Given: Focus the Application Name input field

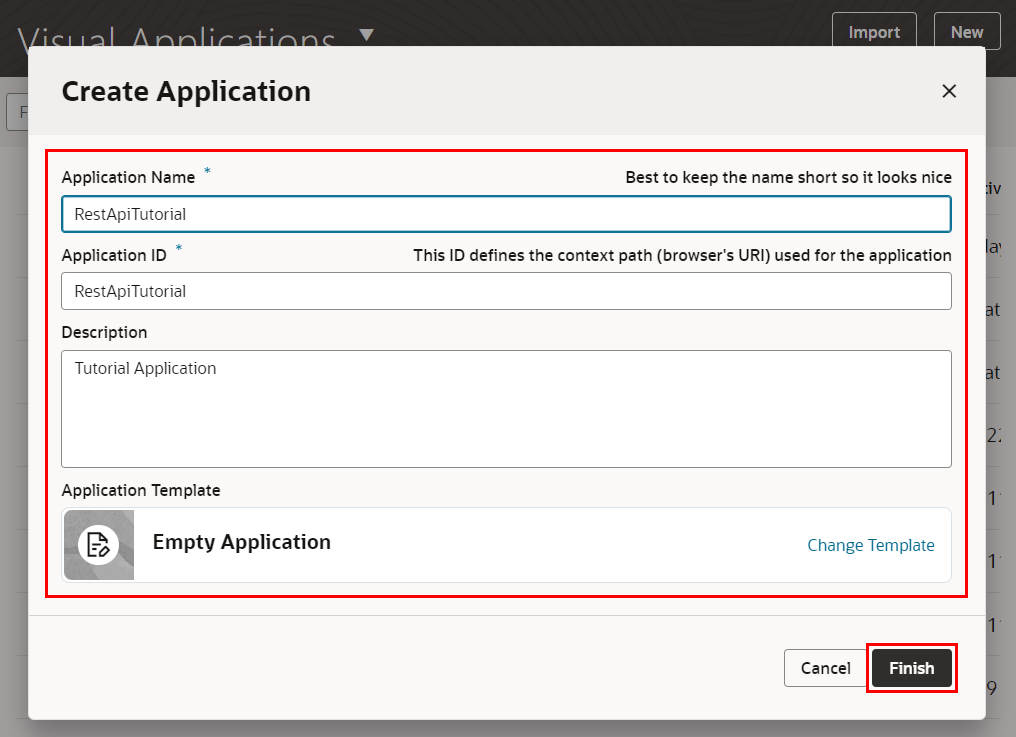Looking at the screenshot, I should (x=506, y=214).
